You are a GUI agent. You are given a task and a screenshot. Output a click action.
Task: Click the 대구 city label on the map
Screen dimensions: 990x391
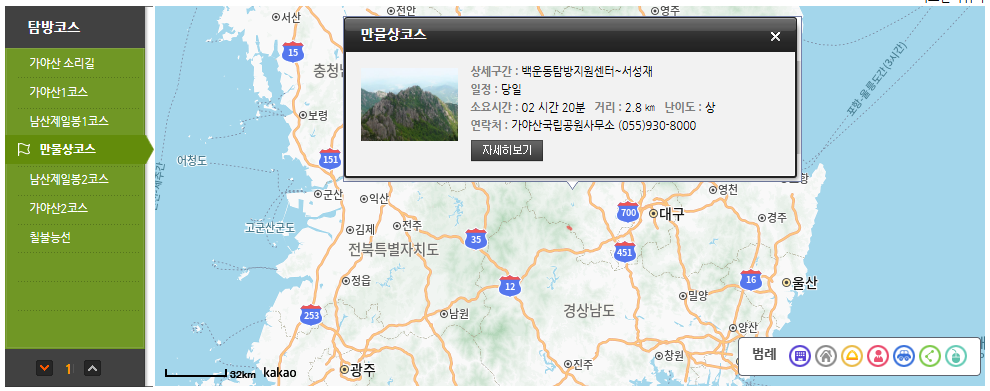point(672,214)
